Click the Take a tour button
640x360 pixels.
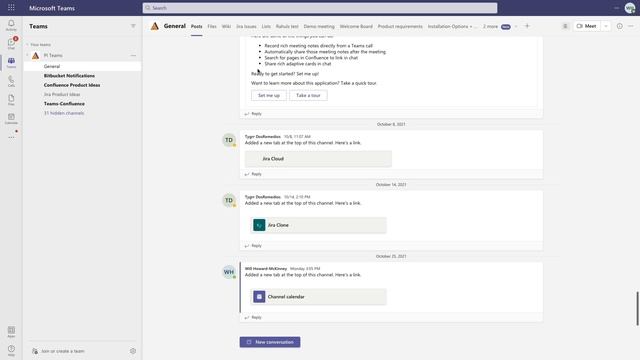coord(308,95)
